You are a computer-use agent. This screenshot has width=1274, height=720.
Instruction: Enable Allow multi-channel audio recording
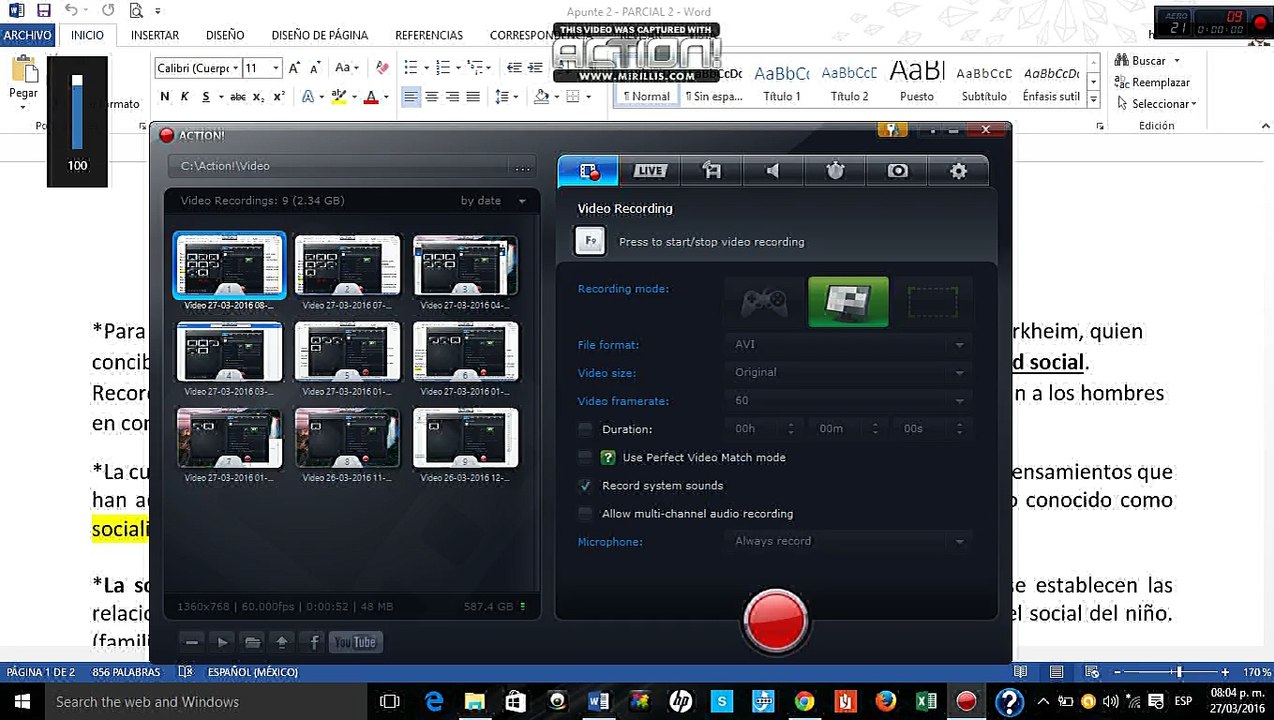pyautogui.click(x=585, y=513)
